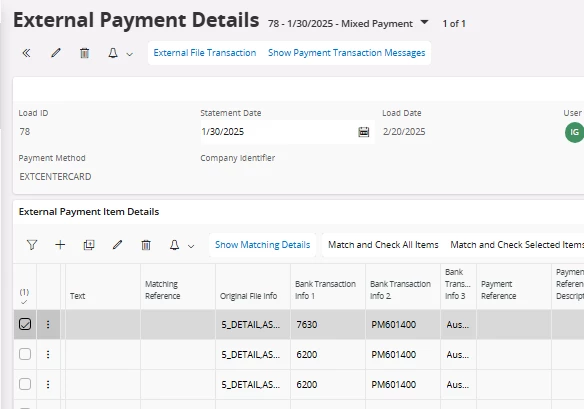Screen dimensions: 584x409
Task: Click Show Matching Details
Action: coord(263,245)
